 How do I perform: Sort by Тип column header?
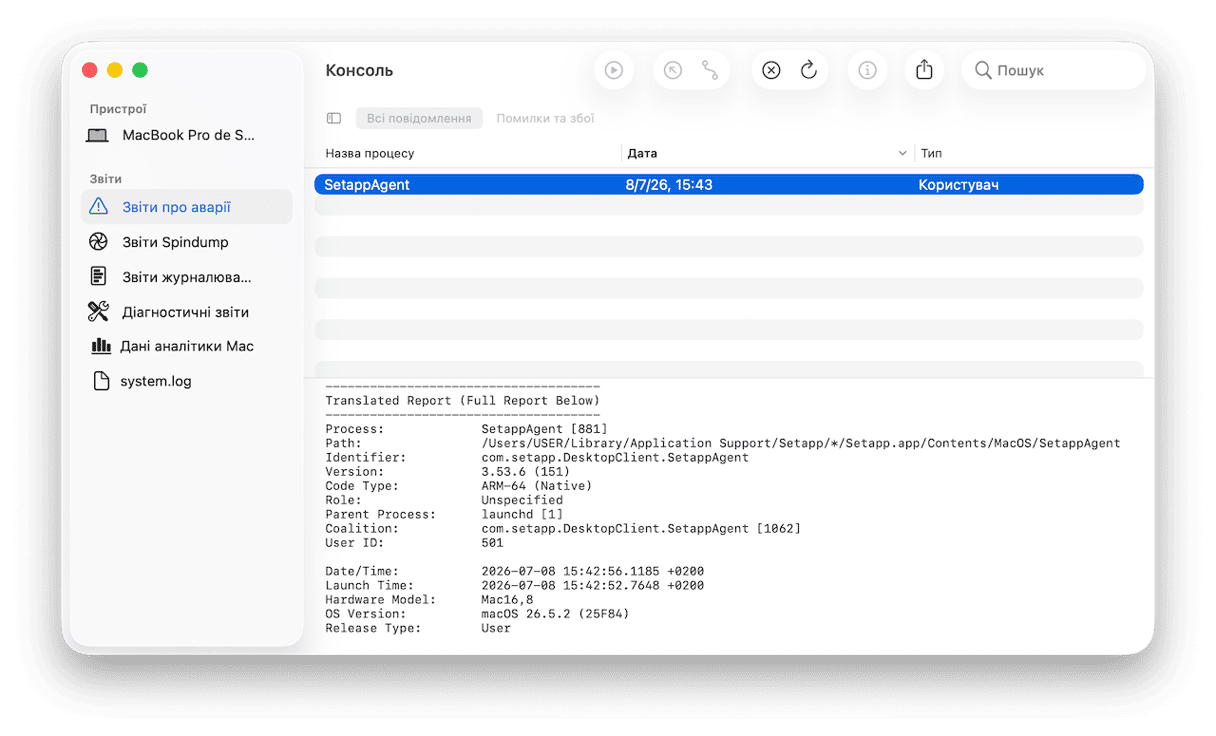click(x=931, y=153)
